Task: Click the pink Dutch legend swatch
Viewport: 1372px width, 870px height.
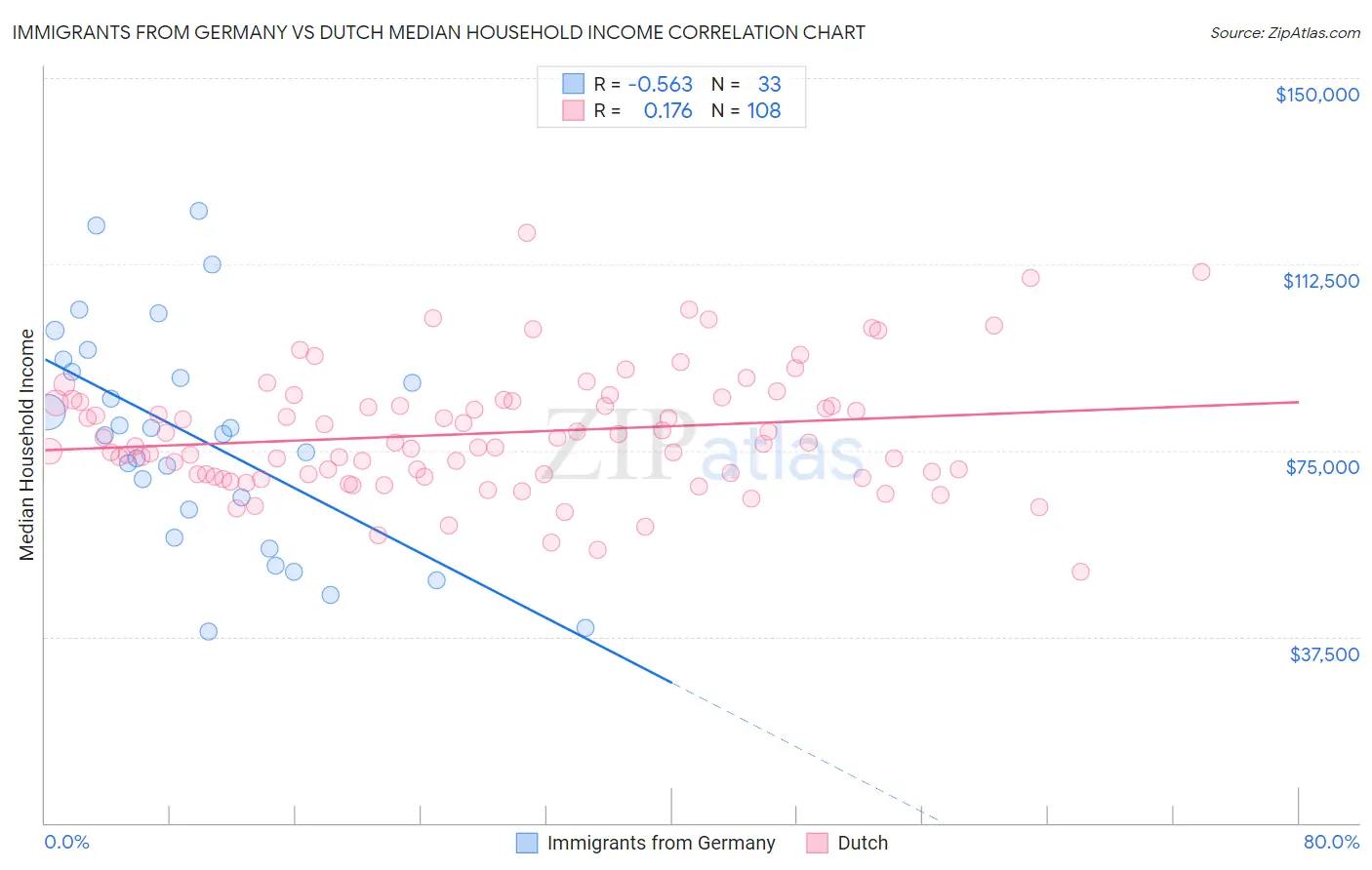Action: point(817,843)
